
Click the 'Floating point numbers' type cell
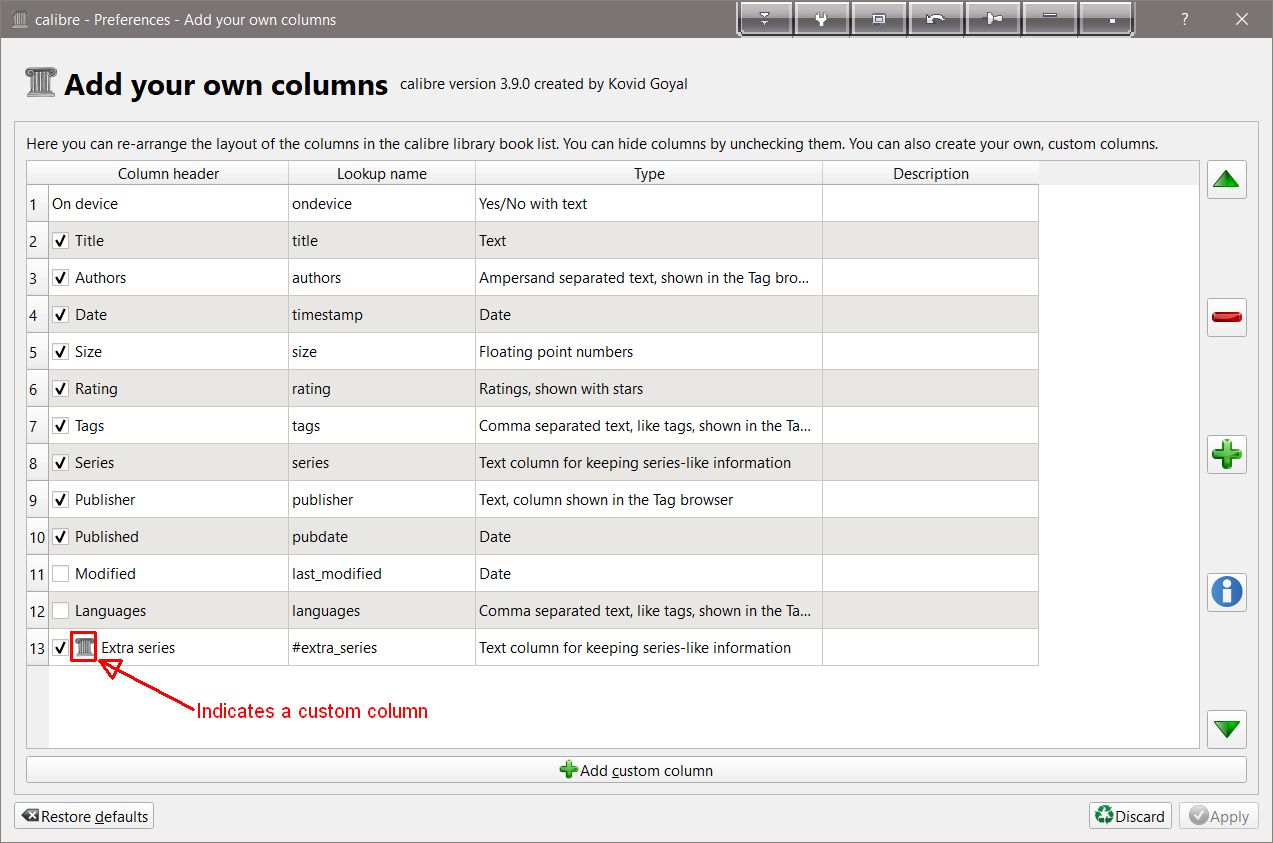649,352
